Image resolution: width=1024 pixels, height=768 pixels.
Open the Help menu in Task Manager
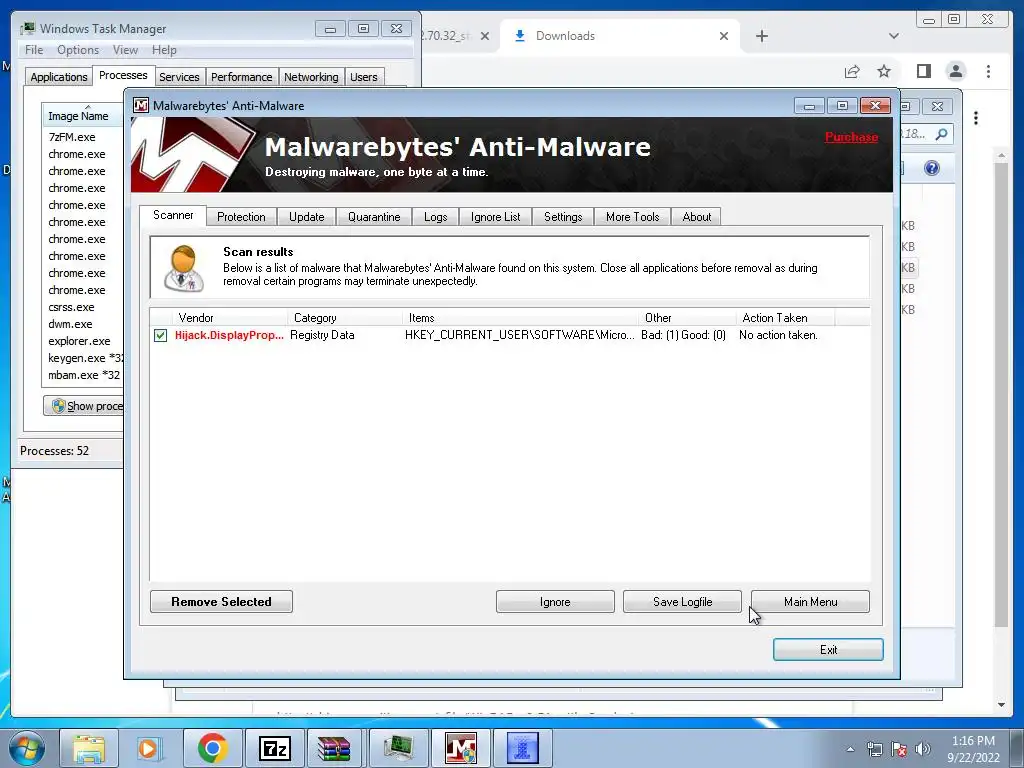pos(165,50)
